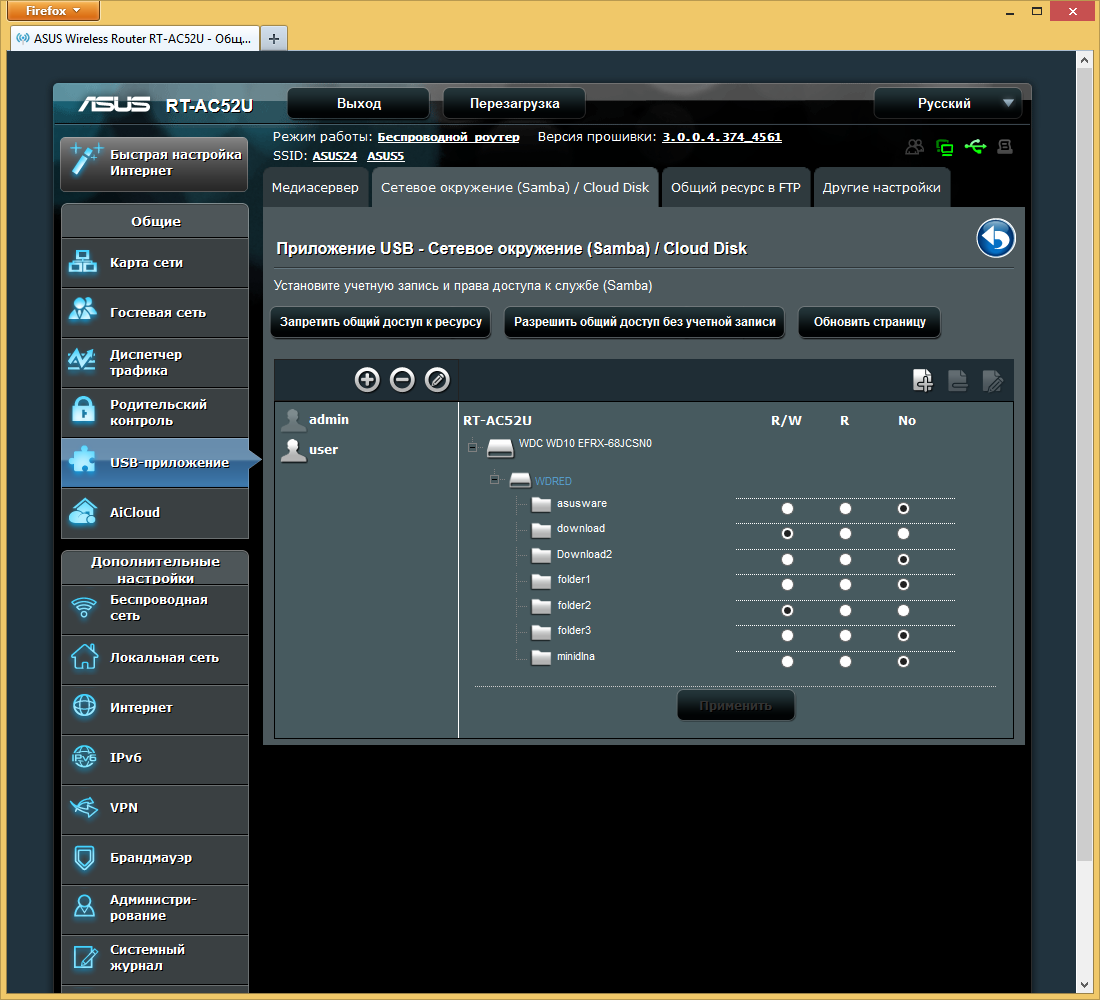Open the ASUS24 SSID link
The image size is (1100, 1000).
[335, 156]
